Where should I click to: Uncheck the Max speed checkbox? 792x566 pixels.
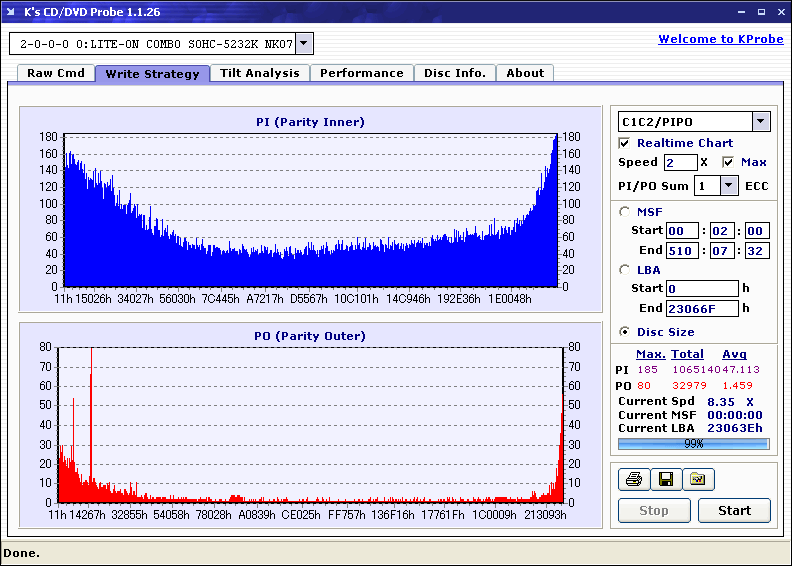[x=728, y=162]
